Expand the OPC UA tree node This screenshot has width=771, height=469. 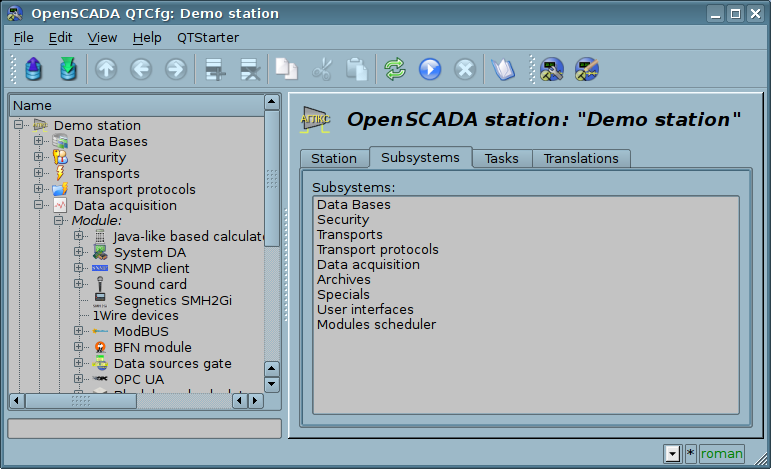(79, 379)
